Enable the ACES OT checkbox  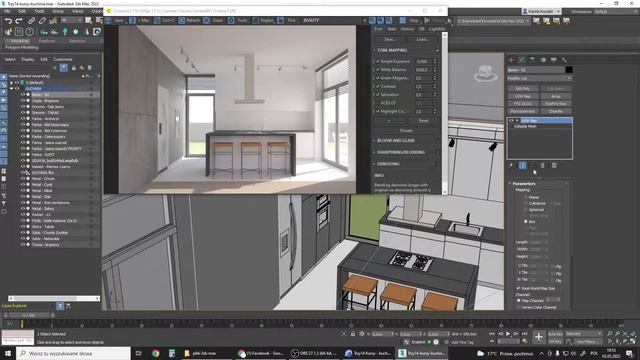click(x=378, y=103)
